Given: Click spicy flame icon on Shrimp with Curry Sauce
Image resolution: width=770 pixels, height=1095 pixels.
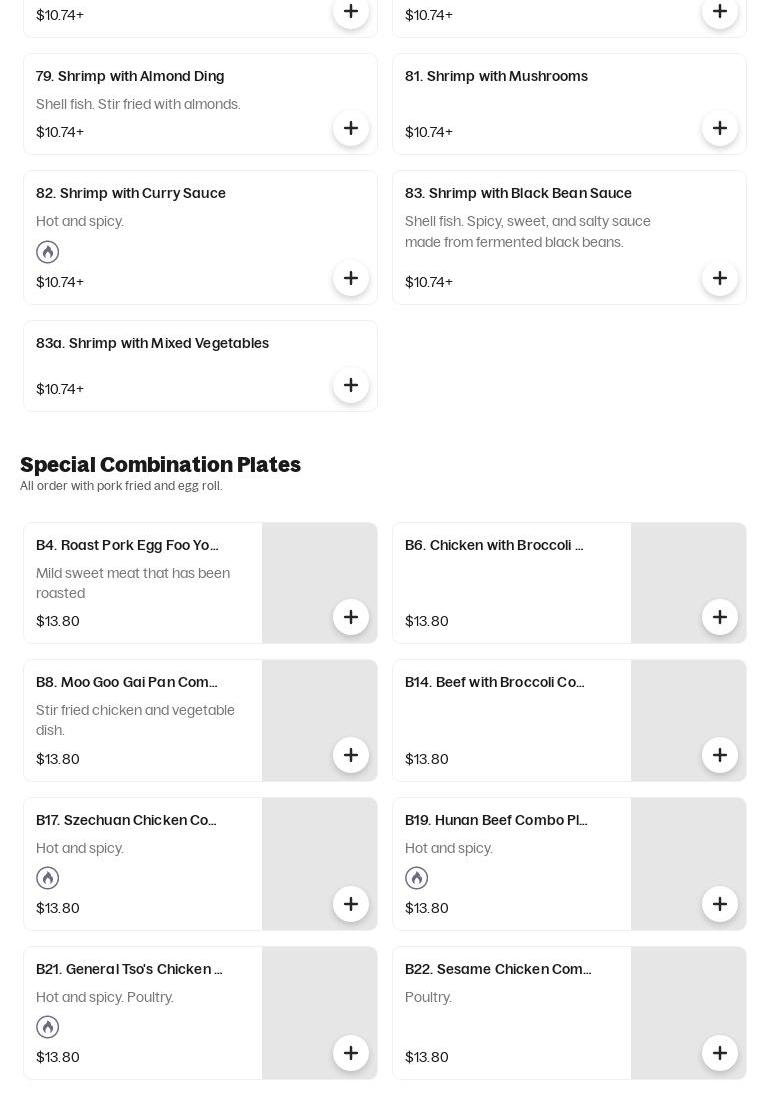Looking at the screenshot, I should [x=48, y=252].
